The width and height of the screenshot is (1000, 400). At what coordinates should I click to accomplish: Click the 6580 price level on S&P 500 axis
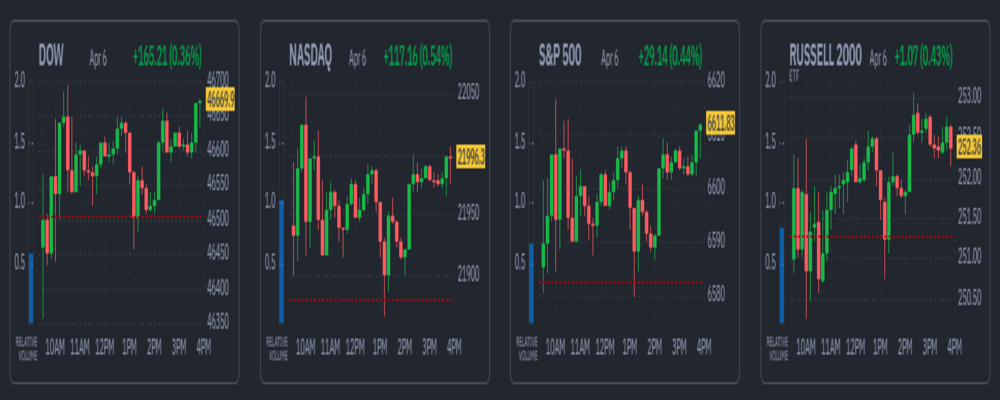pyautogui.click(x=716, y=295)
